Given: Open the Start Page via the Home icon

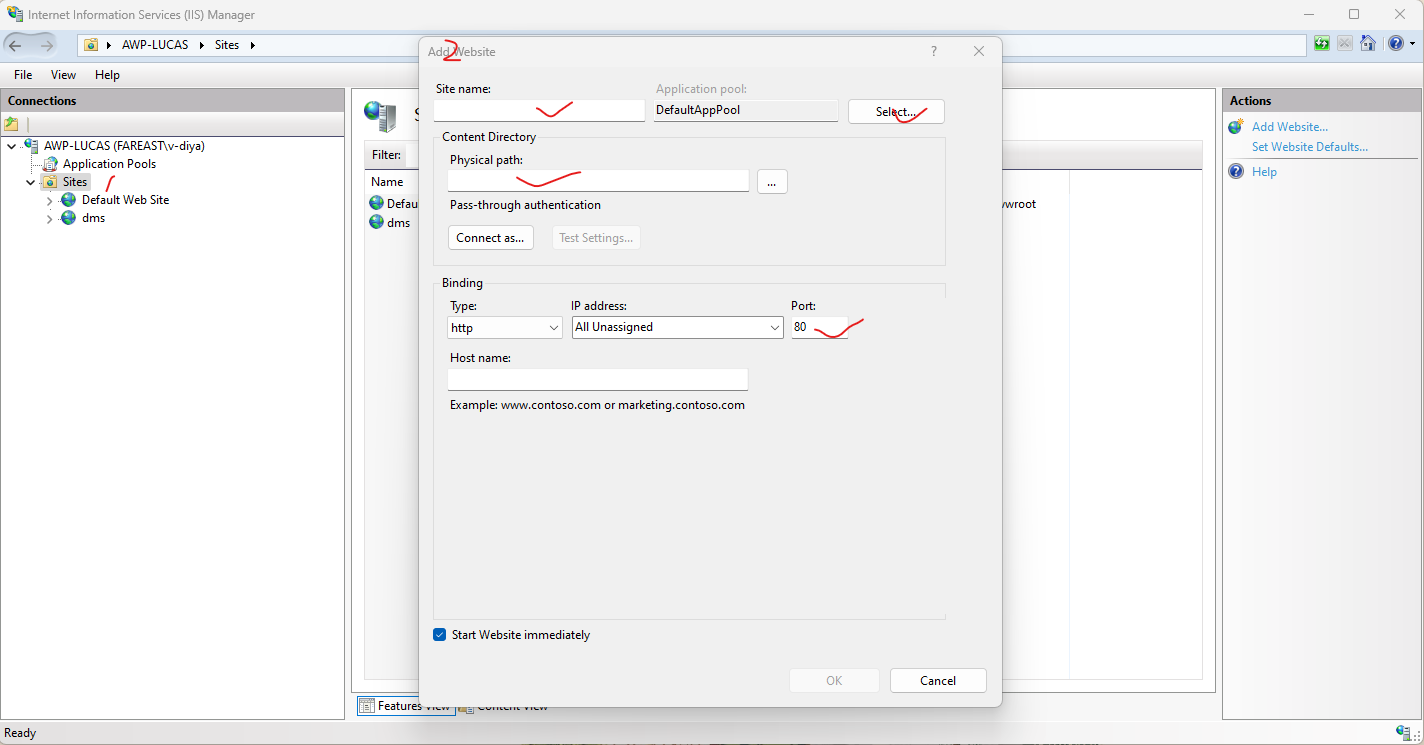Looking at the screenshot, I should [1368, 43].
